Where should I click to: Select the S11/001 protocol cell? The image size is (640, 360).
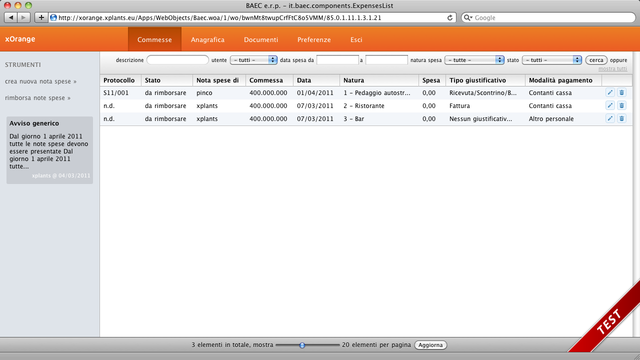click(x=116, y=93)
